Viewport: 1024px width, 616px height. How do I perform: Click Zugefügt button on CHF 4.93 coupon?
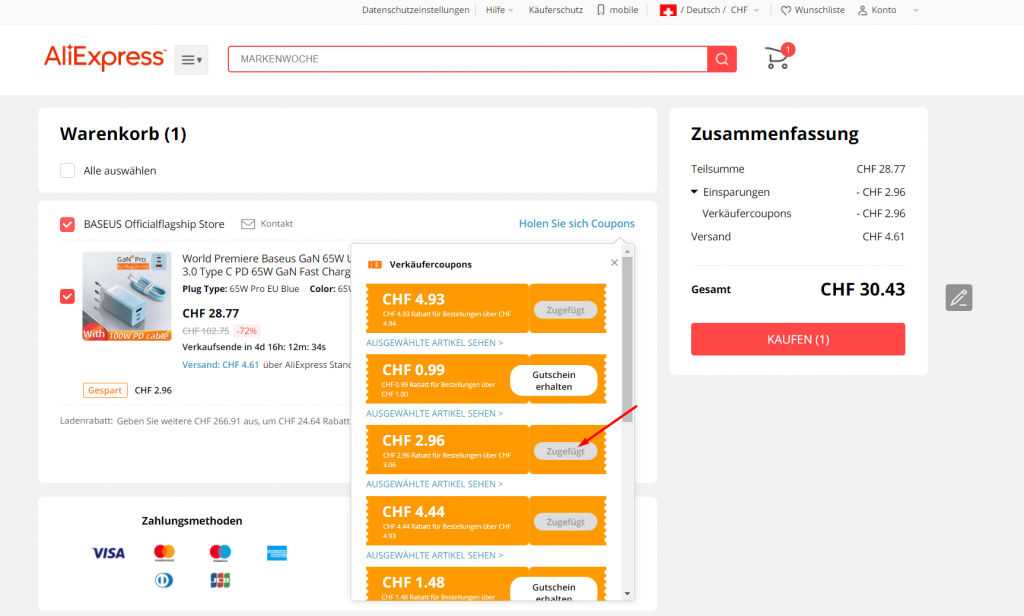566,310
